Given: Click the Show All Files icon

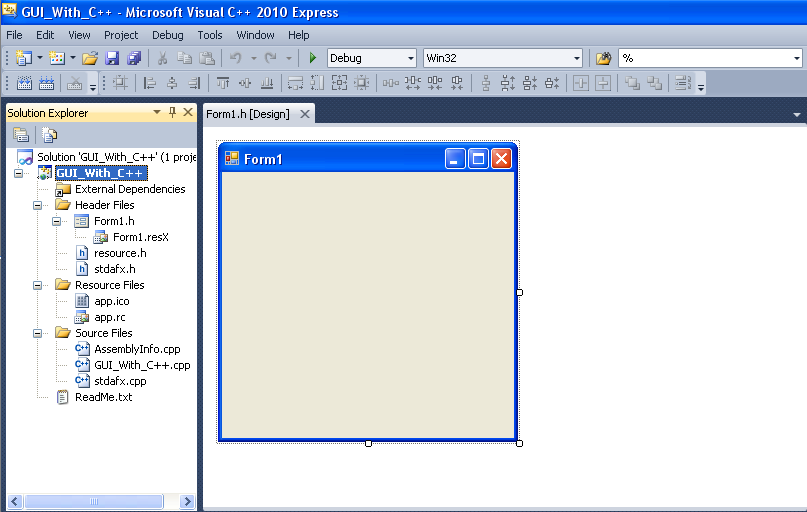Looking at the screenshot, I should point(49,135).
